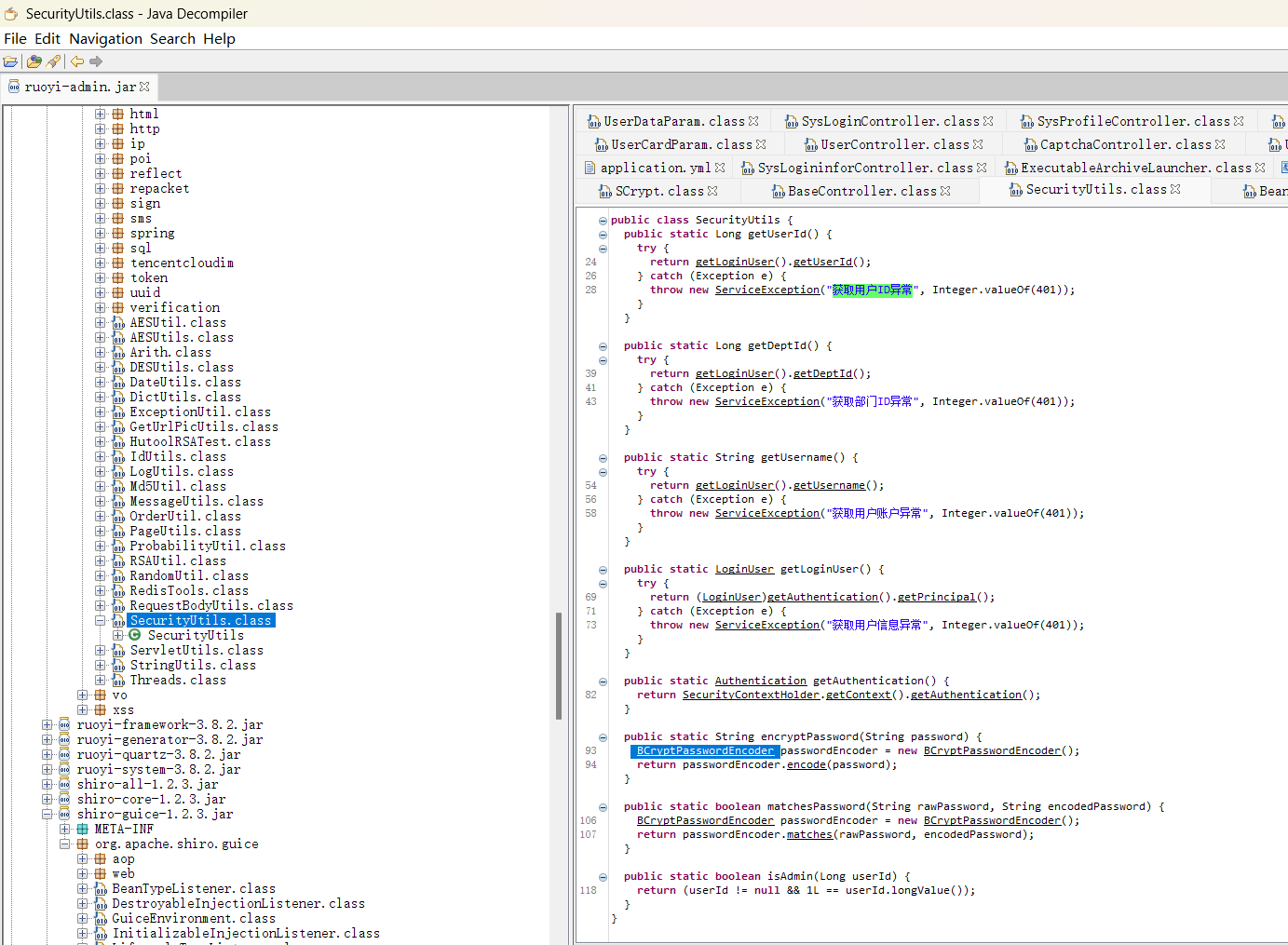Select ruoyi-quartz-3.8.2.jar in the tree

158,754
